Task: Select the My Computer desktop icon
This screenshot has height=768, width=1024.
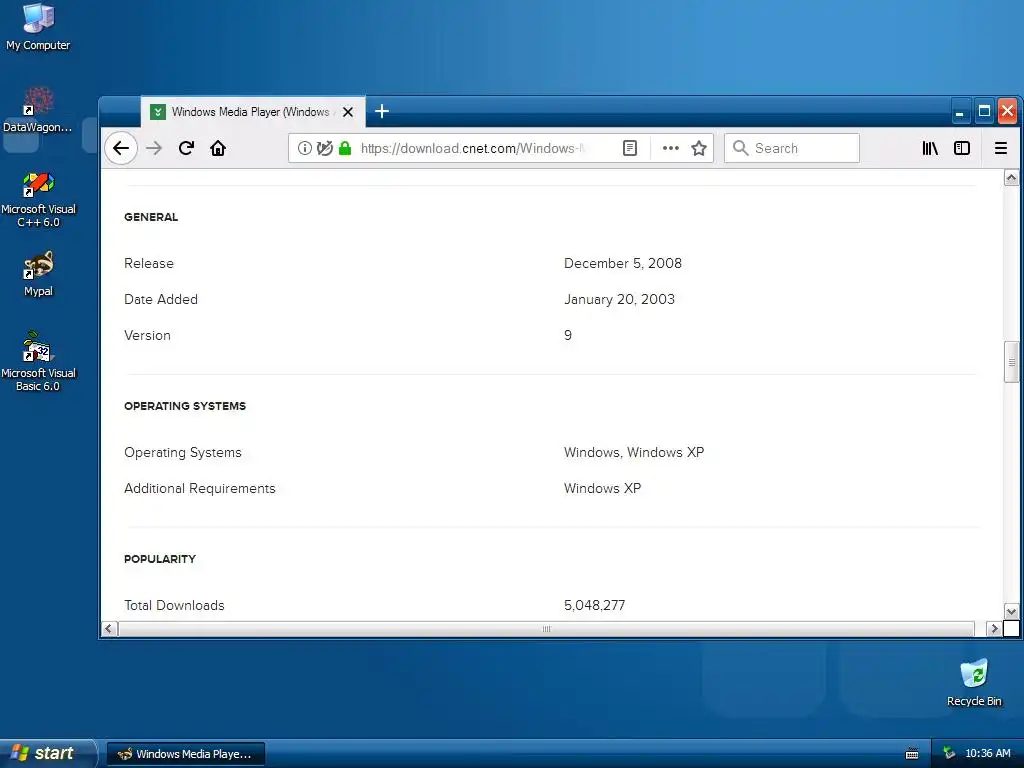Action: click(38, 27)
